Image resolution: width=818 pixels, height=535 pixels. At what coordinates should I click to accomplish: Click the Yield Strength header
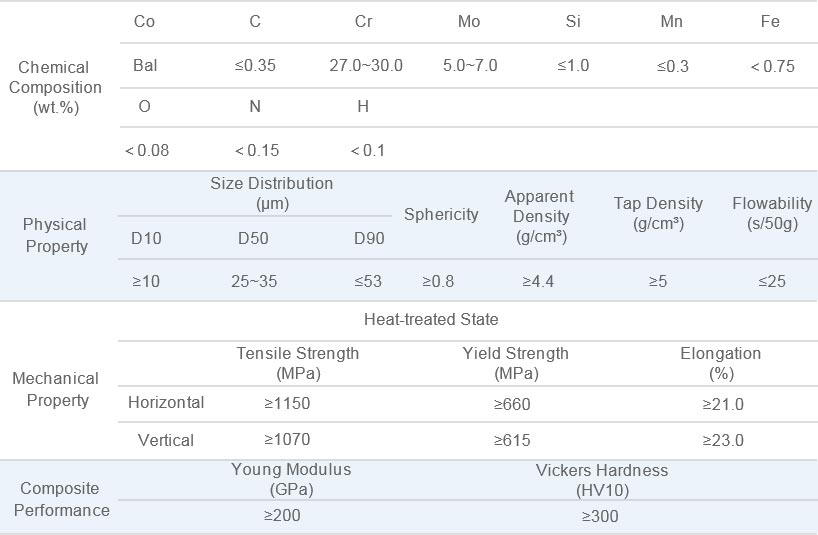click(516, 363)
